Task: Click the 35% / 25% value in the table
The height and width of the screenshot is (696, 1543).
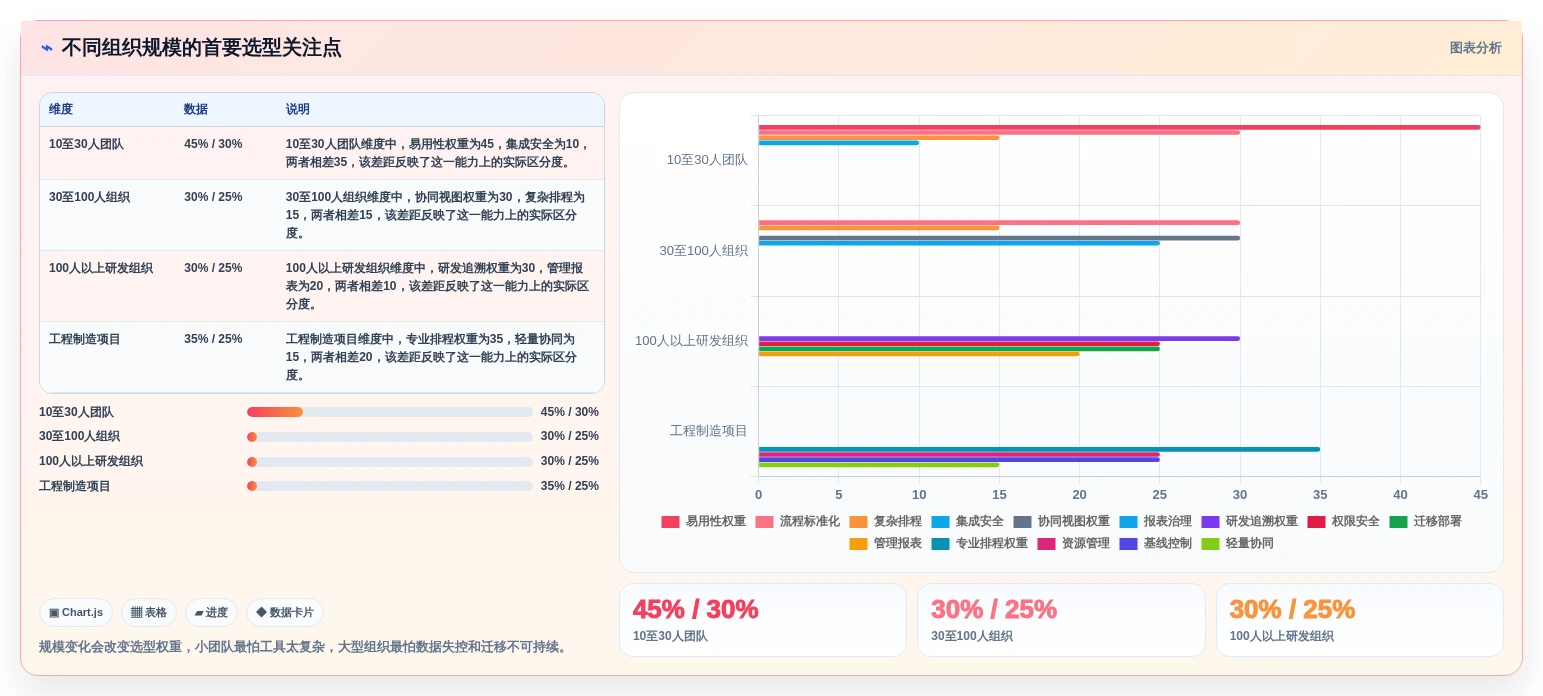Action: [213, 339]
